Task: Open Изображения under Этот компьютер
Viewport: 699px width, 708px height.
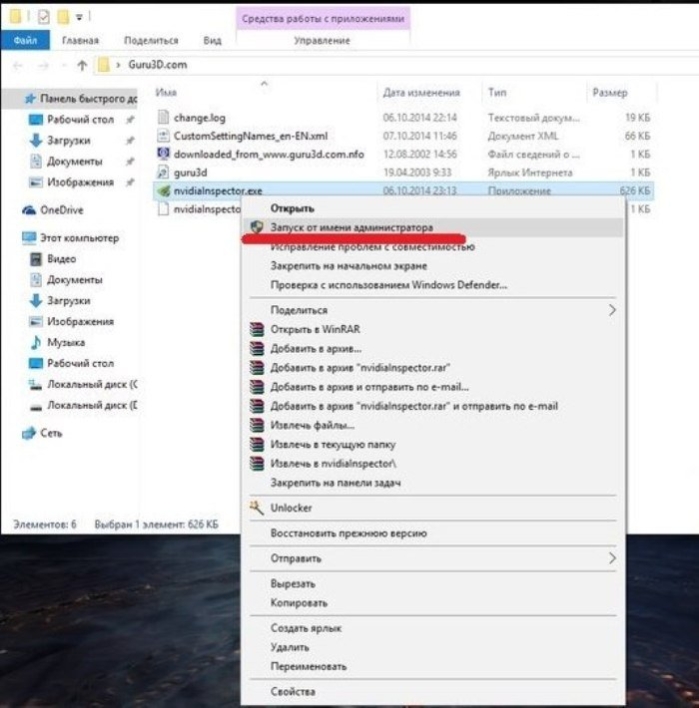Action: pos(80,321)
